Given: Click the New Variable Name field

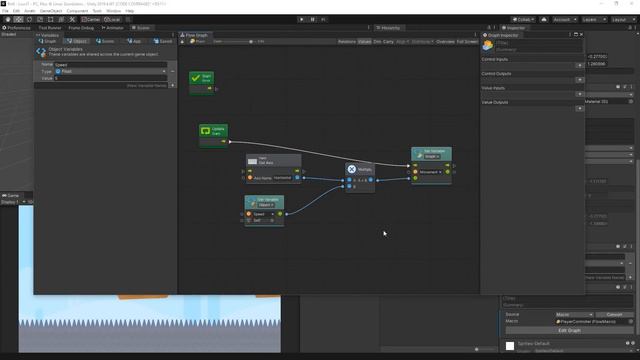Looking at the screenshot, I should pos(101,86).
